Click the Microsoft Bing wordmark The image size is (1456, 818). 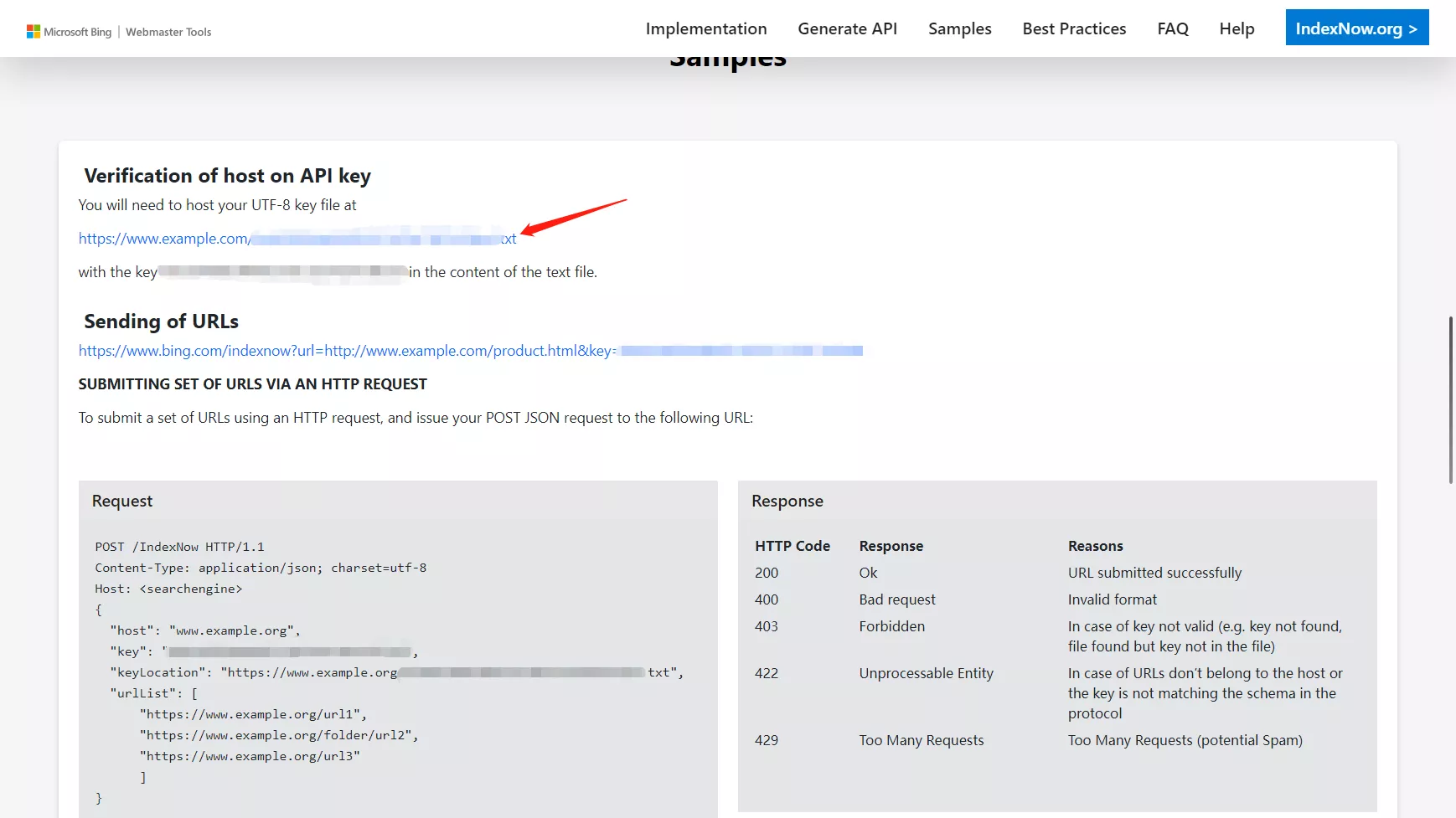[x=79, y=30]
